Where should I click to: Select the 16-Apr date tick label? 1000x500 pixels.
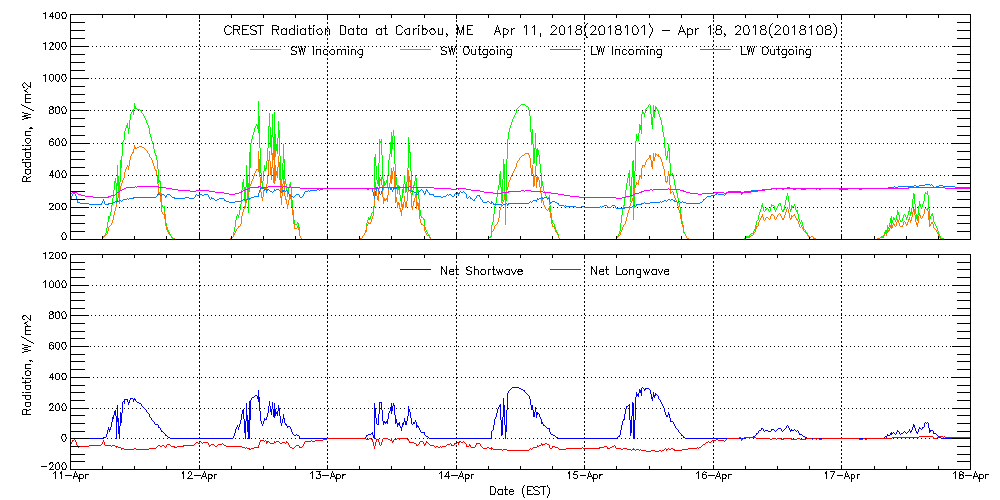[713, 477]
